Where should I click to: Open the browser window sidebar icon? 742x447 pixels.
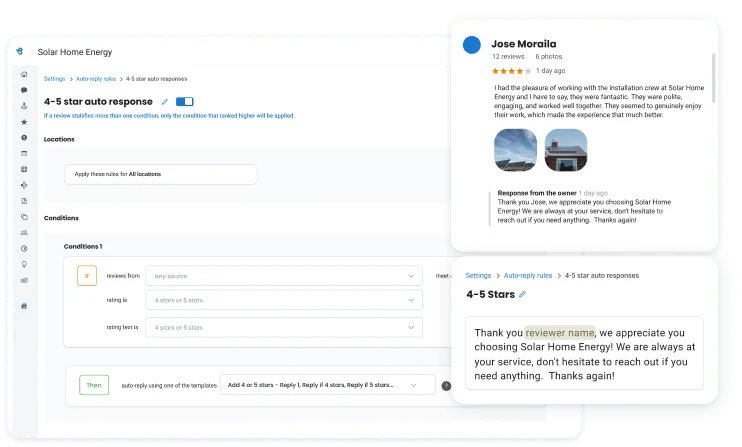coord(24,153)
